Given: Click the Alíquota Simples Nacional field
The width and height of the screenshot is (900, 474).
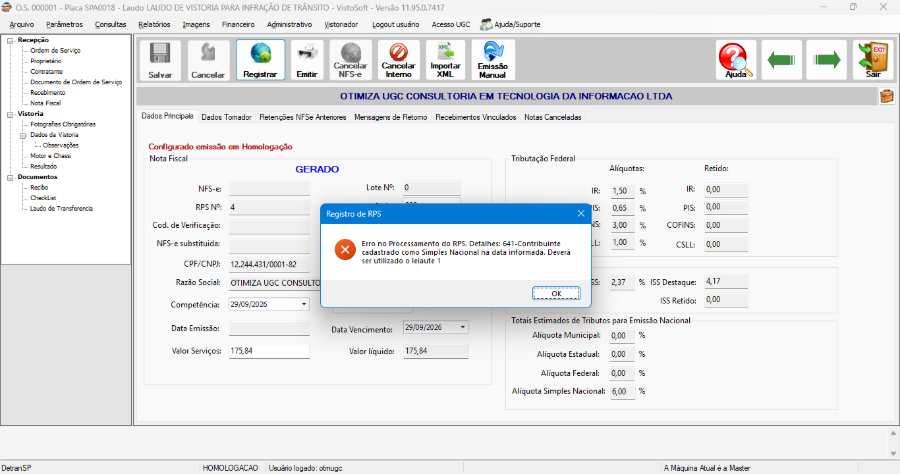Looking at the screenshot, I should point(622,391).
